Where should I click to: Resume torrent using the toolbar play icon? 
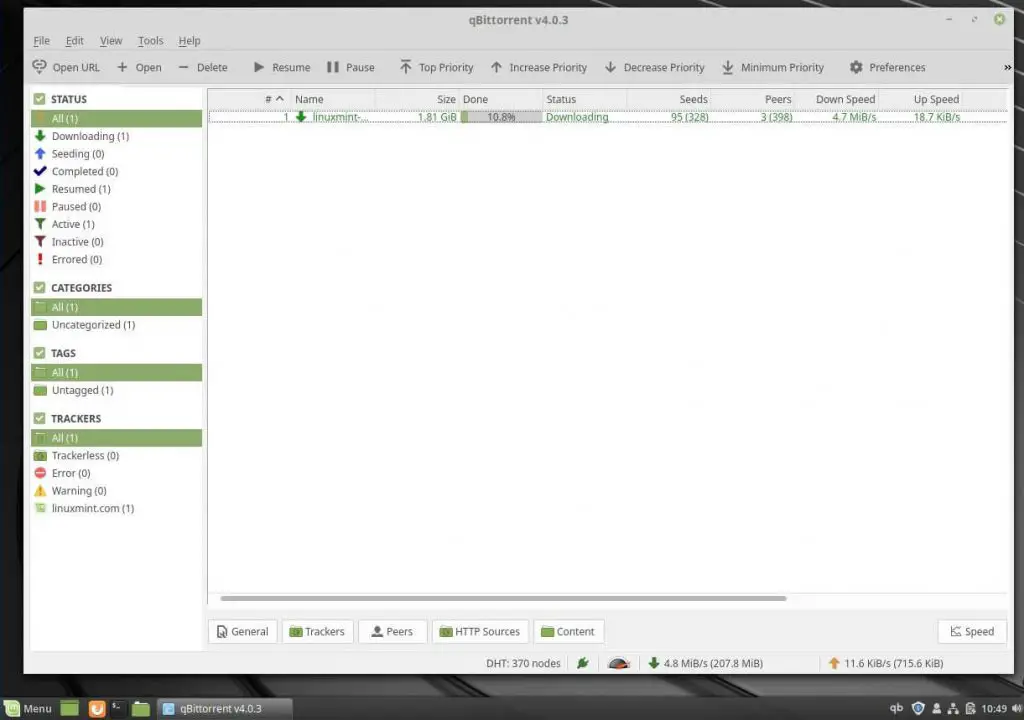282,67
